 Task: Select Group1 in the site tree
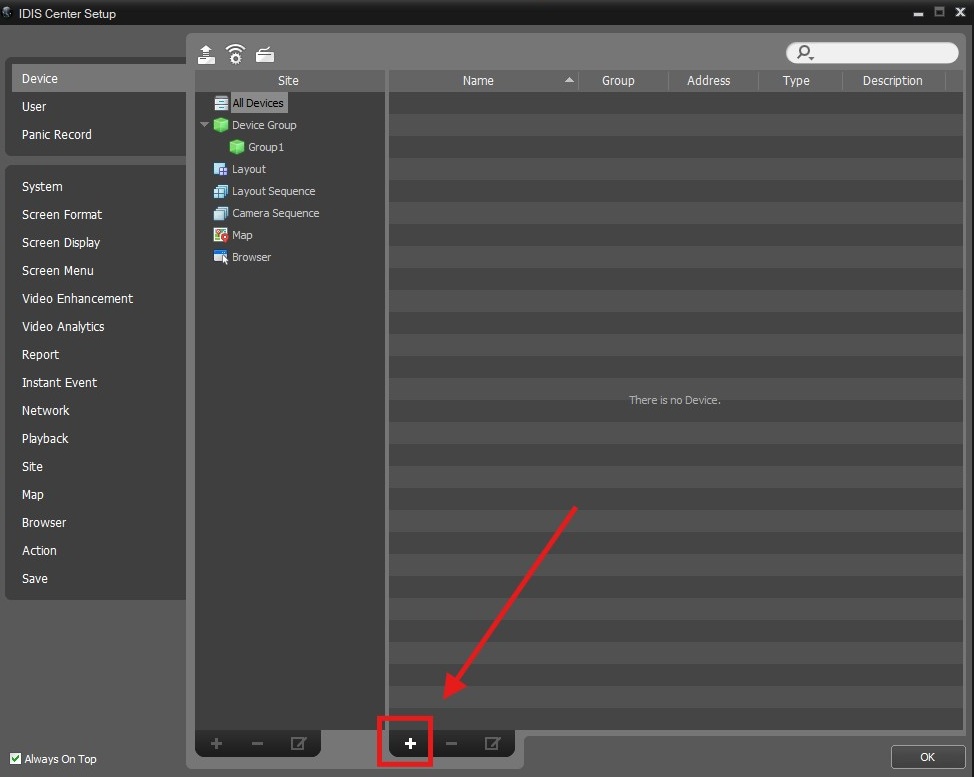coord(266,147)
